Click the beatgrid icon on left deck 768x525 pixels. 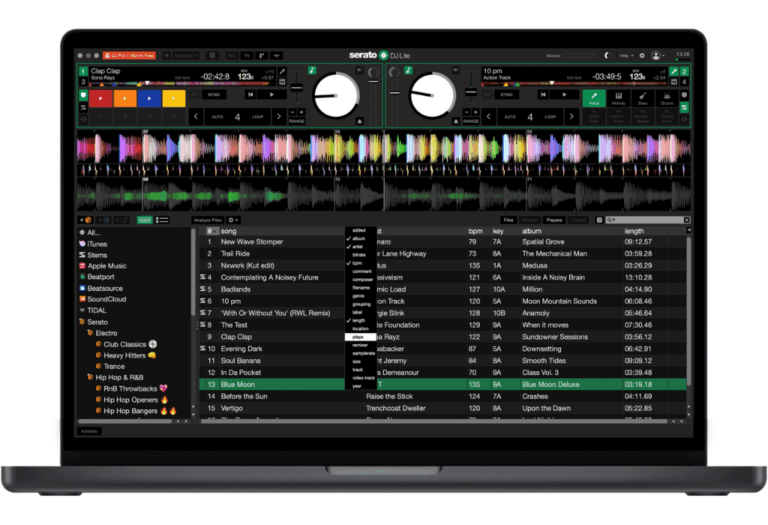point(283,82)
